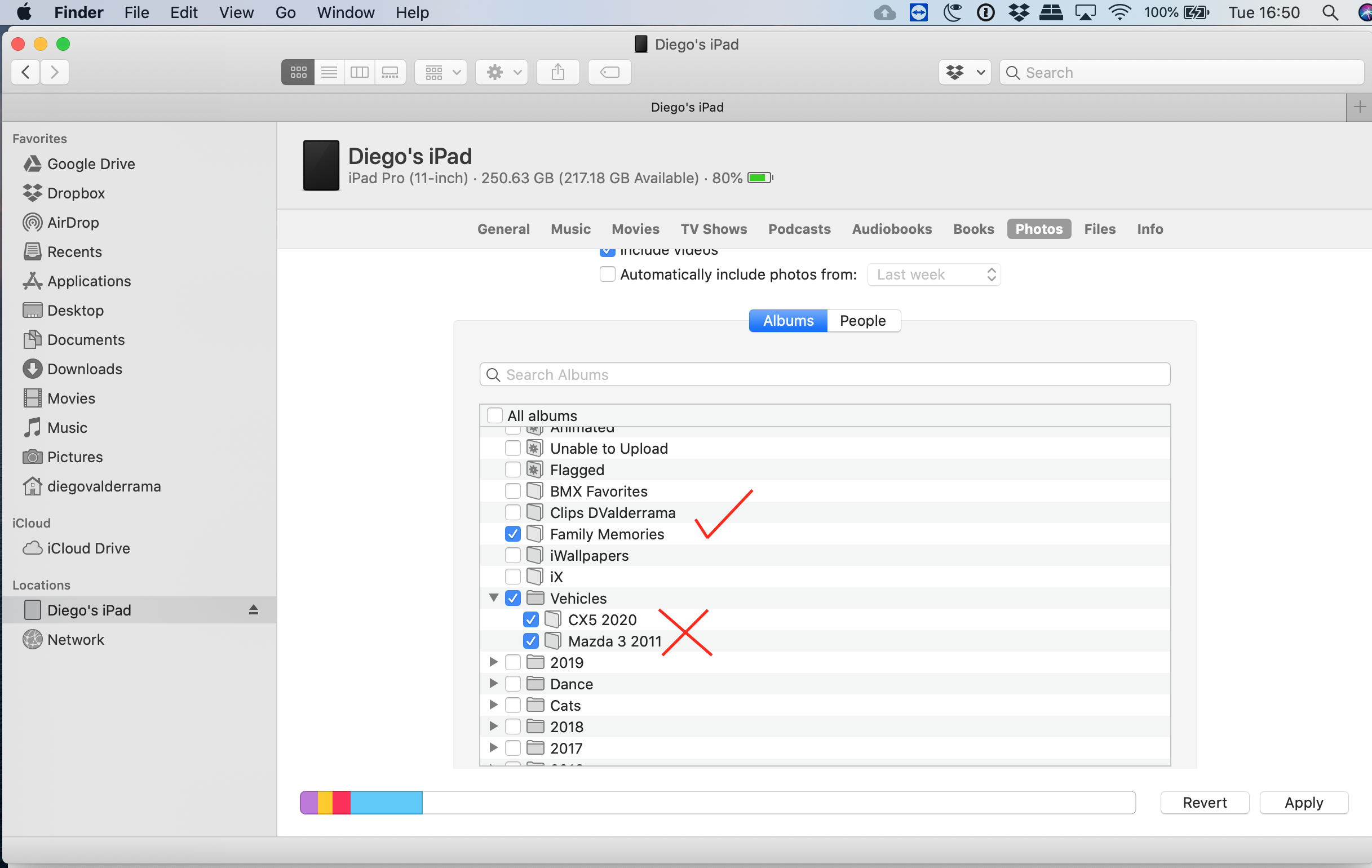1372x868 pixels.
Task: Click the Share toolbar icon
Action: point(558,72)
